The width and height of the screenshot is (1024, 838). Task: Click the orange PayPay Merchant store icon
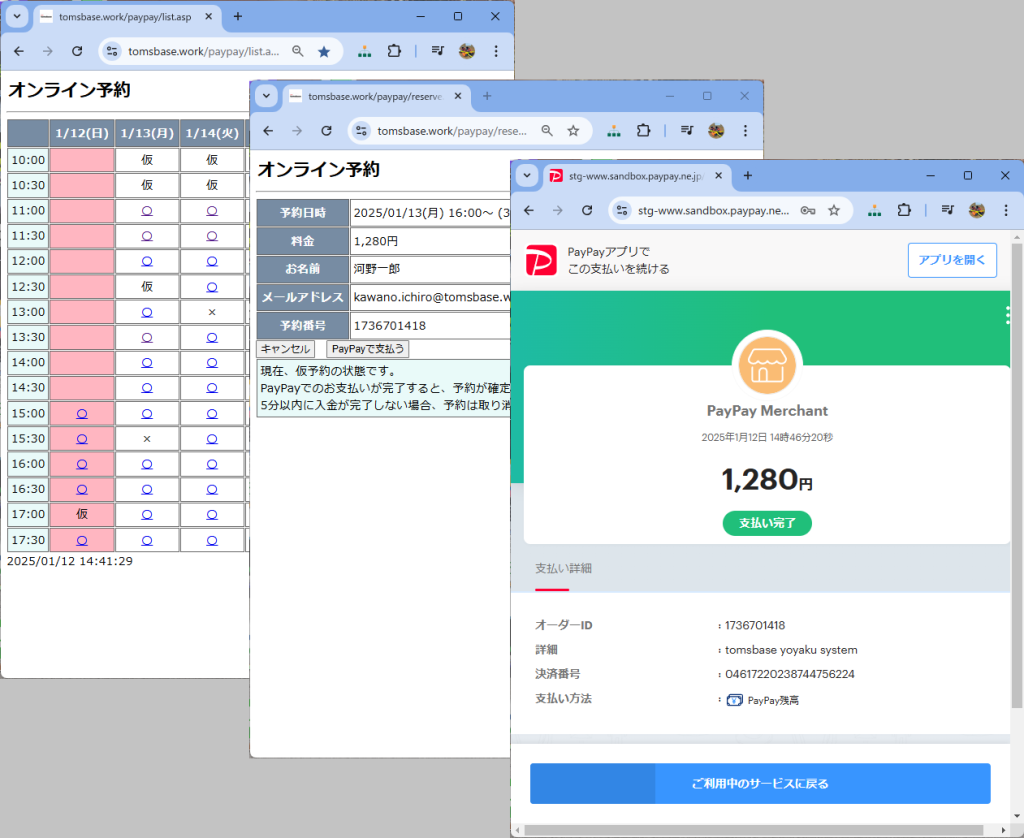click(x=767, y=364)
